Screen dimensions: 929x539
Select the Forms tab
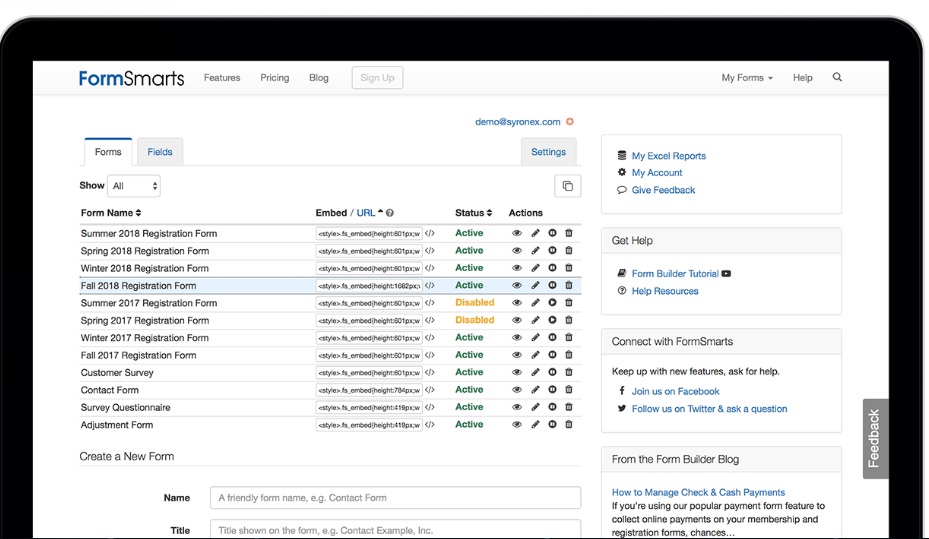pos(108,152)
